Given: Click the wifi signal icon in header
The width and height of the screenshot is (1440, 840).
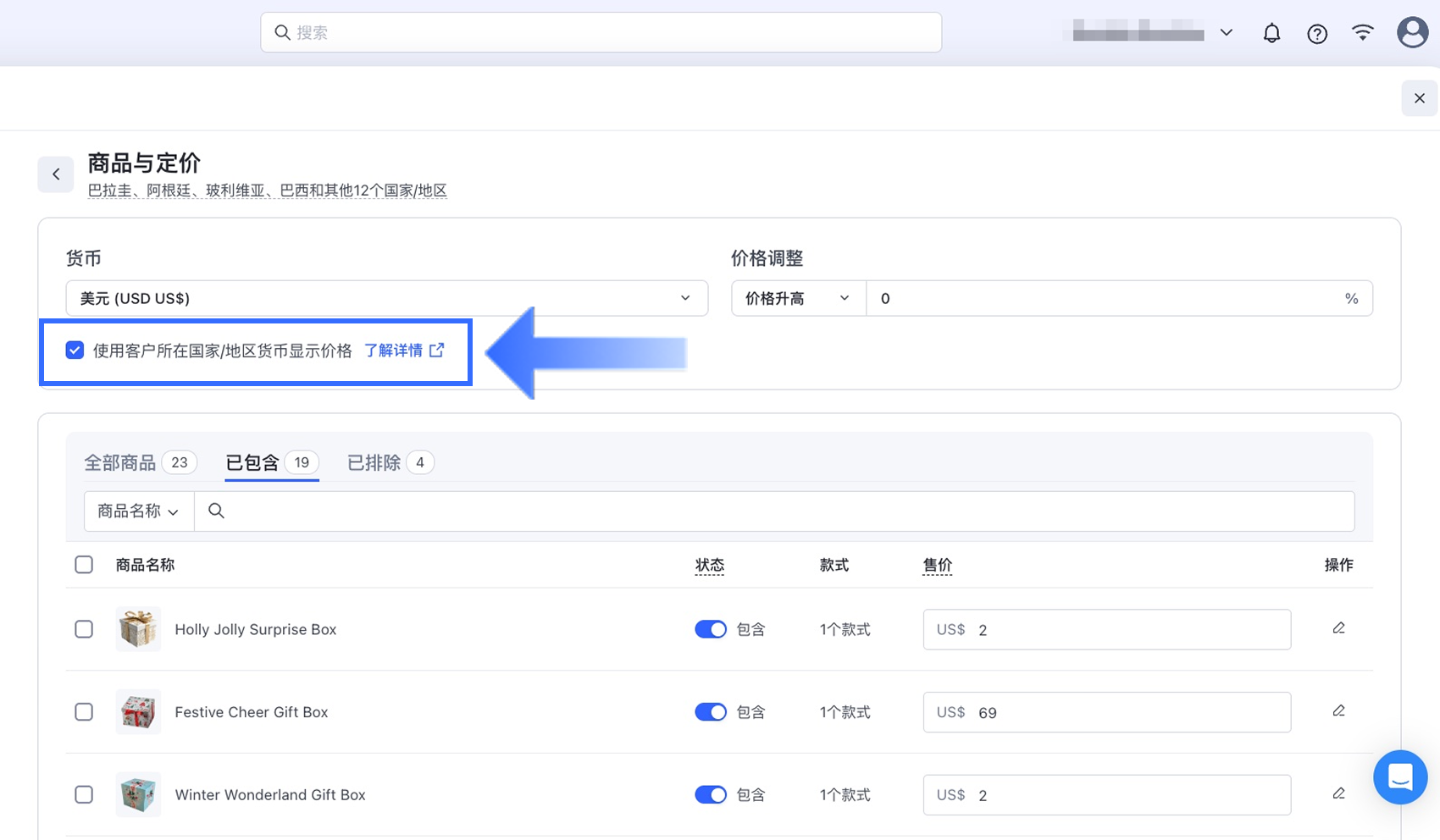Looking at the screenshot, I should click(x=1363, y=33).
